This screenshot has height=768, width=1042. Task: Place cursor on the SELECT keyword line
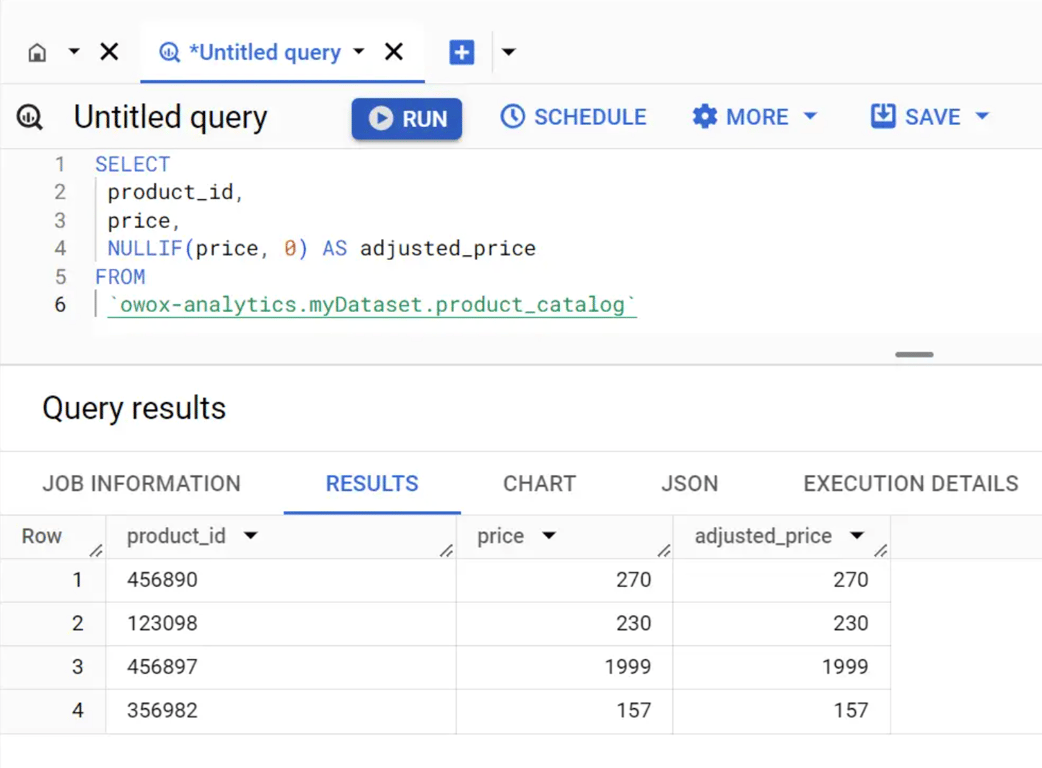[132, 164]
